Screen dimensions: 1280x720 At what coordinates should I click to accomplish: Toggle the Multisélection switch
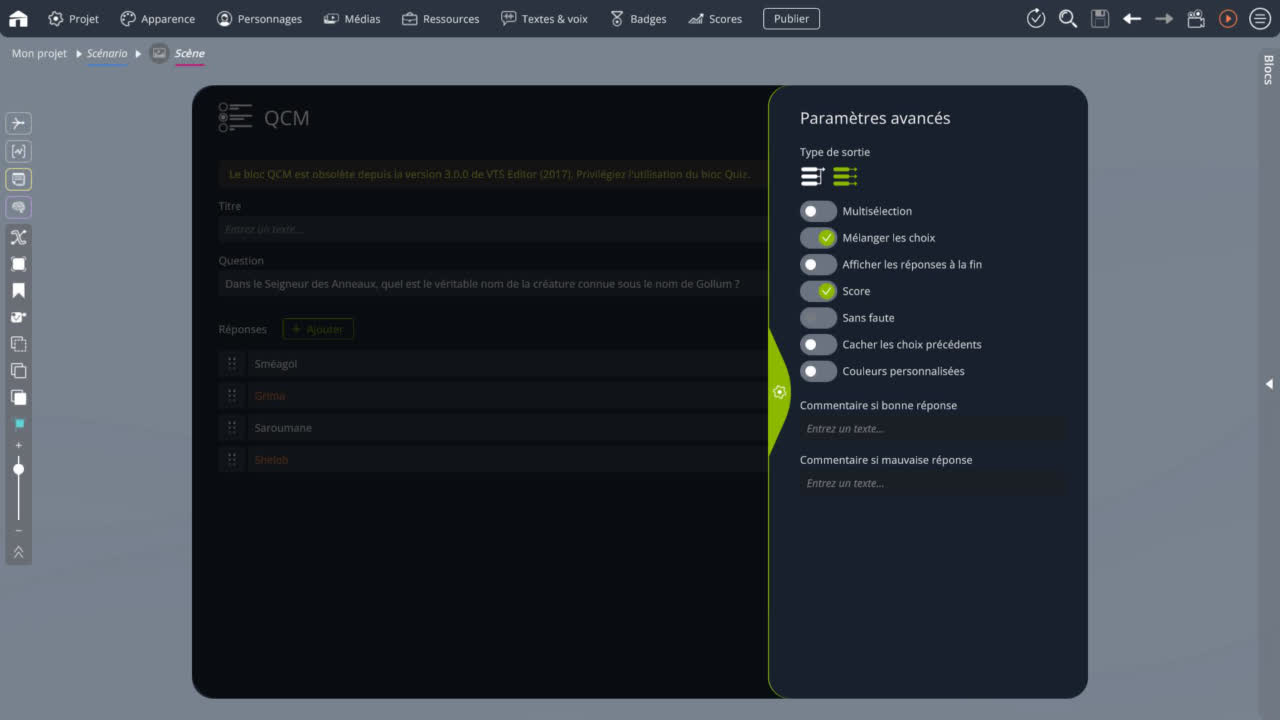click(818, 211)
